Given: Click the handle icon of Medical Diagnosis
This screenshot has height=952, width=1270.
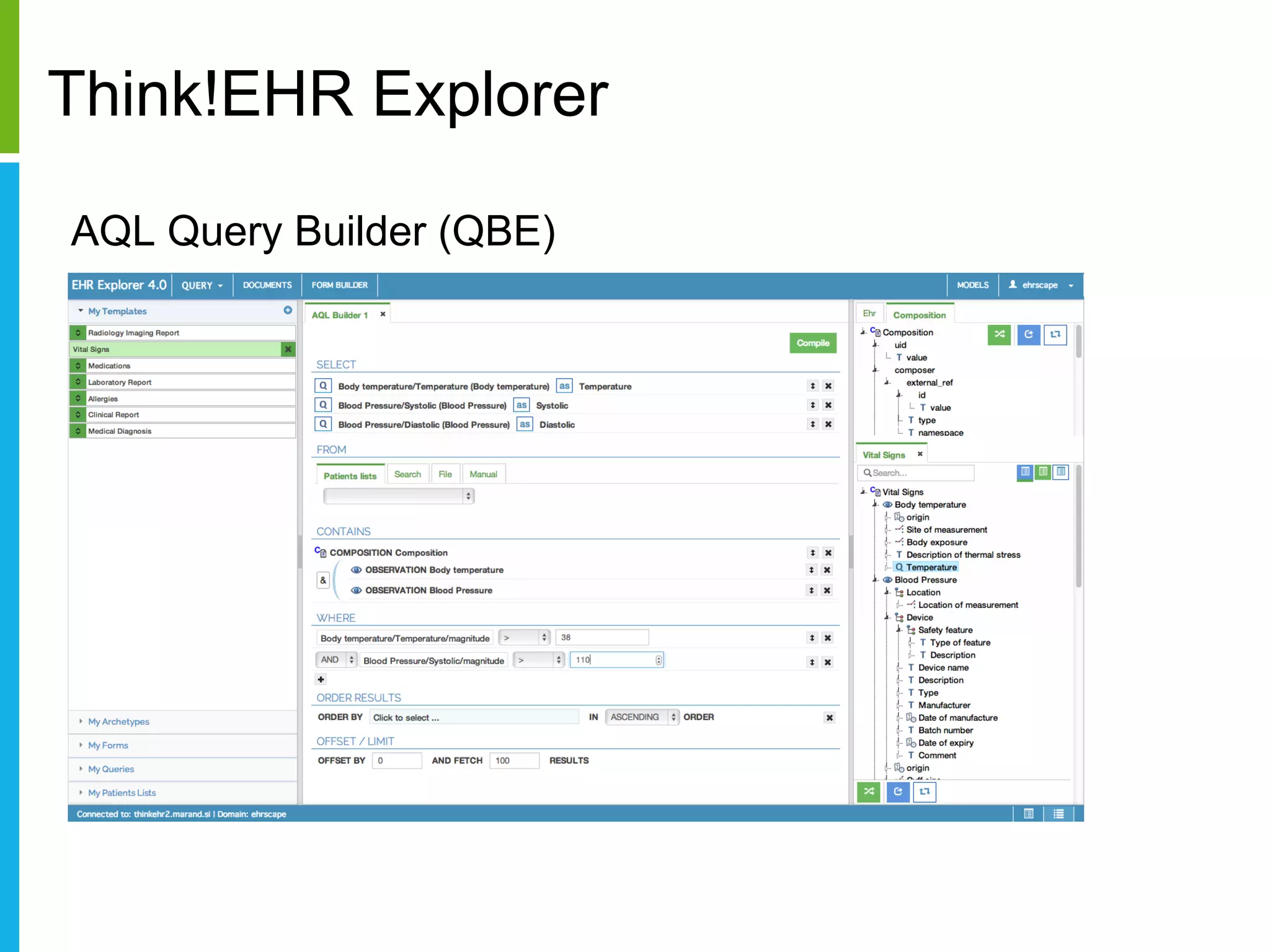Looking at the screenshot, I should coord(78,431).
